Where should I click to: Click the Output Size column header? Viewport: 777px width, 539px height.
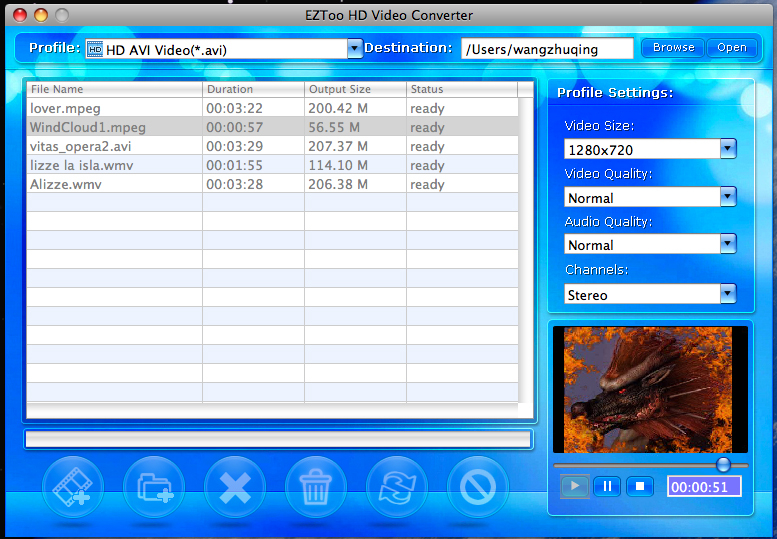355,89
